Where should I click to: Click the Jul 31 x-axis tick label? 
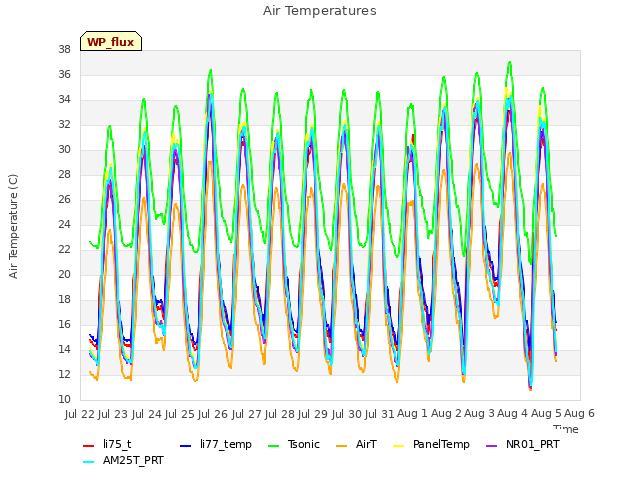(379, 414)
